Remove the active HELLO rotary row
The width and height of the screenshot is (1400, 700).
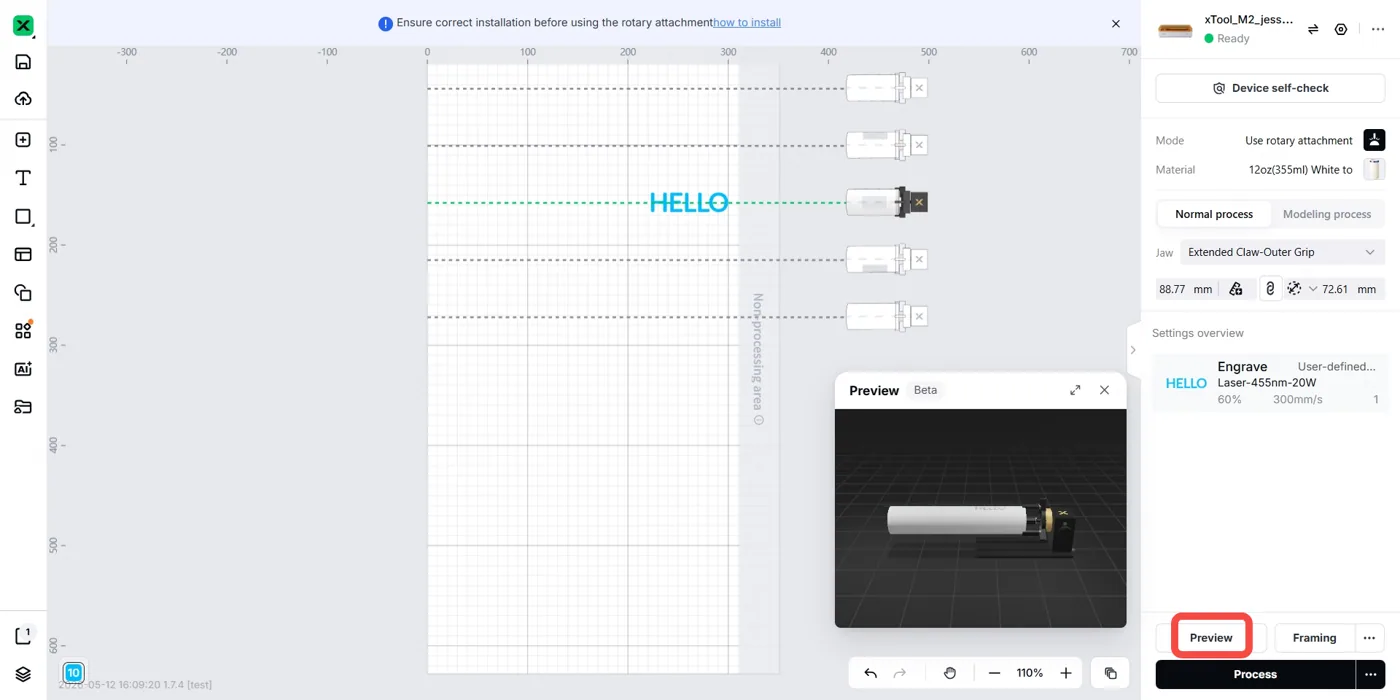point(919,202)
